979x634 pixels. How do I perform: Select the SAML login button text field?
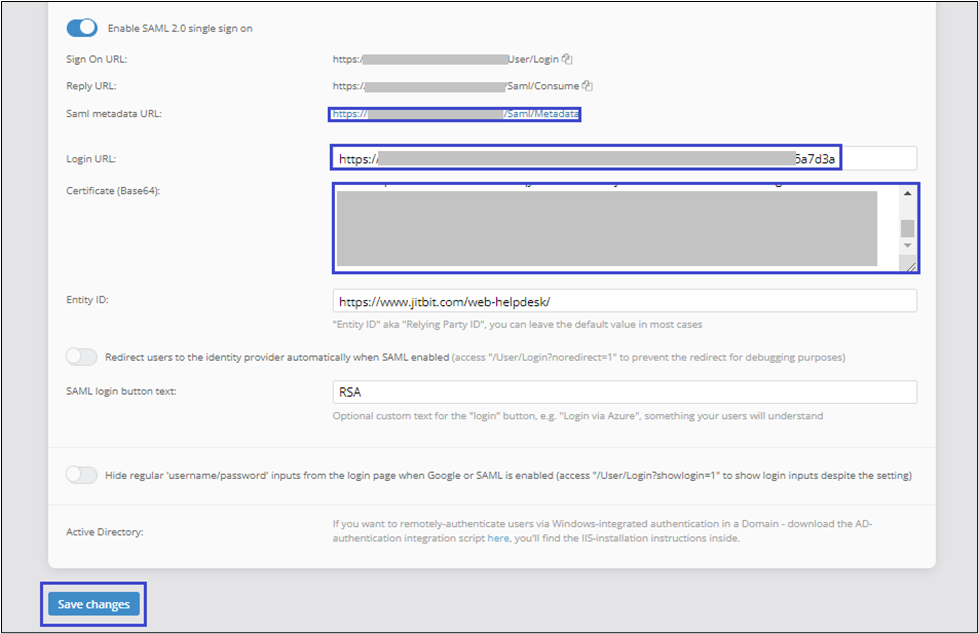coord(624,393)
